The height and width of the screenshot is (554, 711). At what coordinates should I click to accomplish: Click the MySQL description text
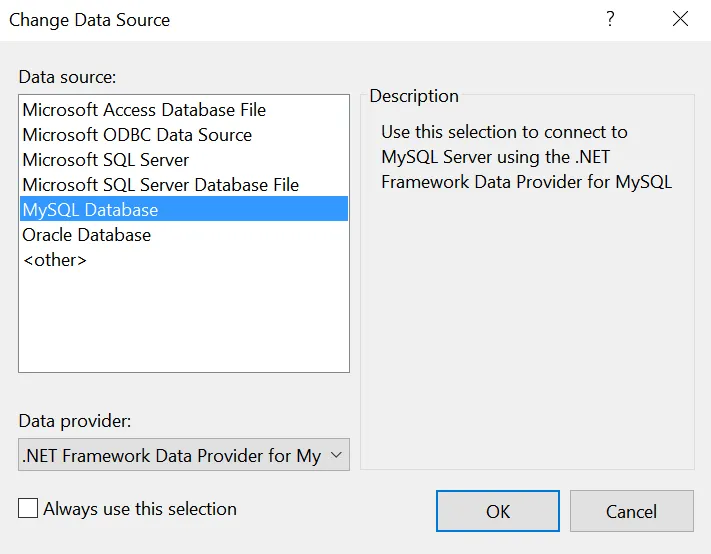tap(526, 157)
